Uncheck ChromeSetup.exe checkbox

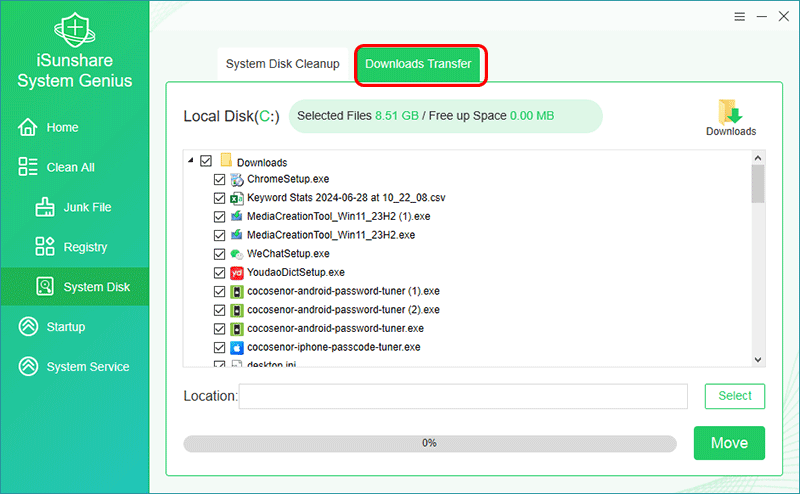pyautogui.click(x=219, y=179)
